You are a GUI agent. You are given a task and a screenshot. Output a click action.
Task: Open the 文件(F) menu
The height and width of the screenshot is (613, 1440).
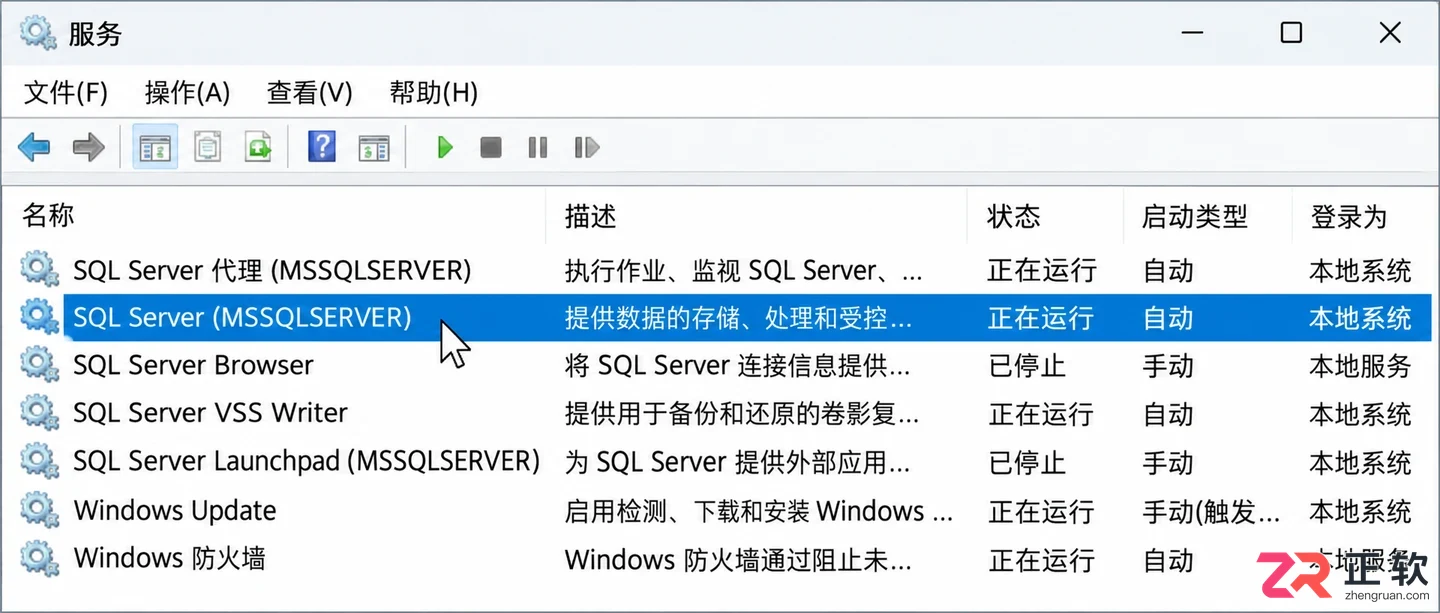[65, 93]
